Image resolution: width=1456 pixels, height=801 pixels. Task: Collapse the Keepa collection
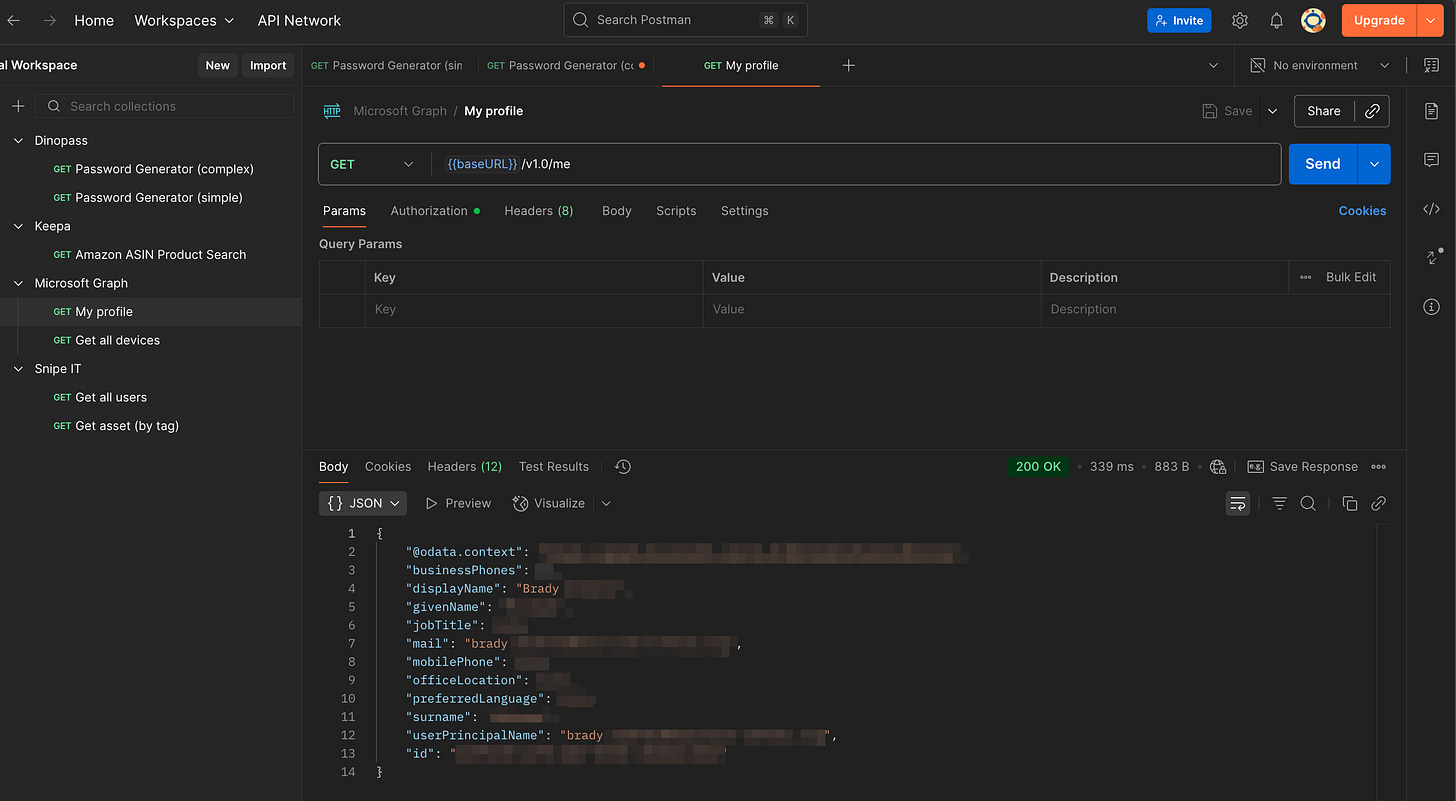click(x=18, y=226)
